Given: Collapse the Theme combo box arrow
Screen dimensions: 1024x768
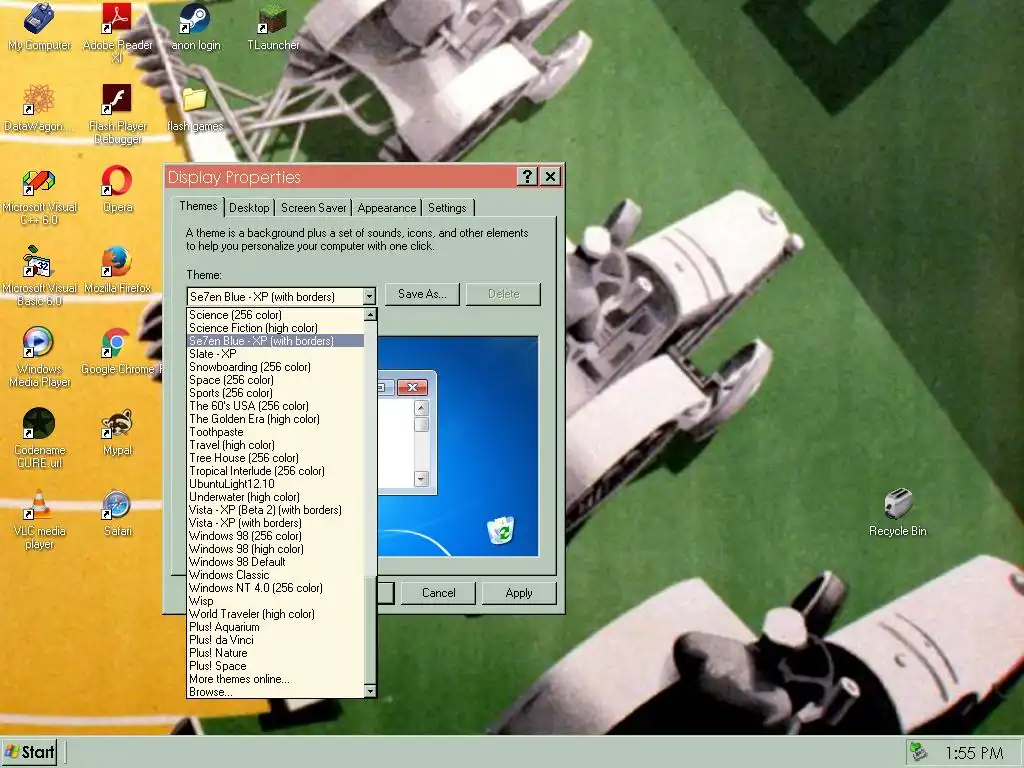Looking at the screenshot, I should 369,296.
